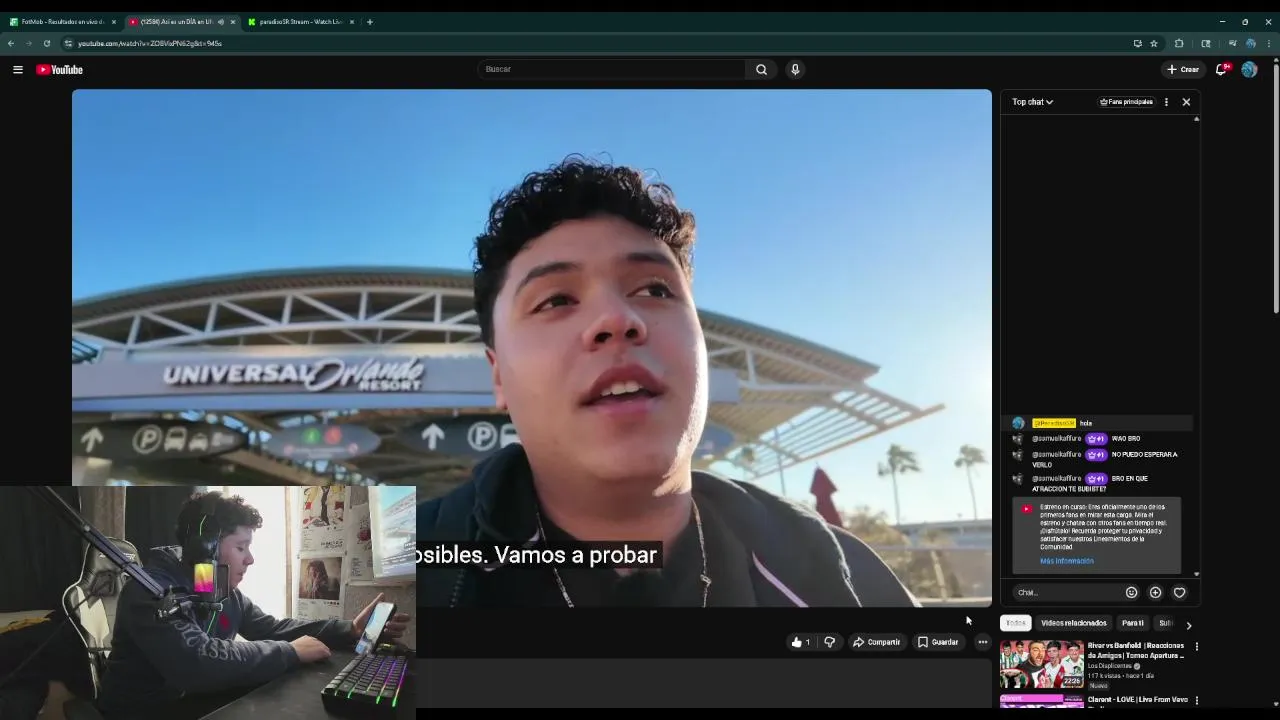Image resolution: width=1280 pixels, height=720 pixels.
Task: Expand the Top chat dropdown
Action: tap(1032, 101)
